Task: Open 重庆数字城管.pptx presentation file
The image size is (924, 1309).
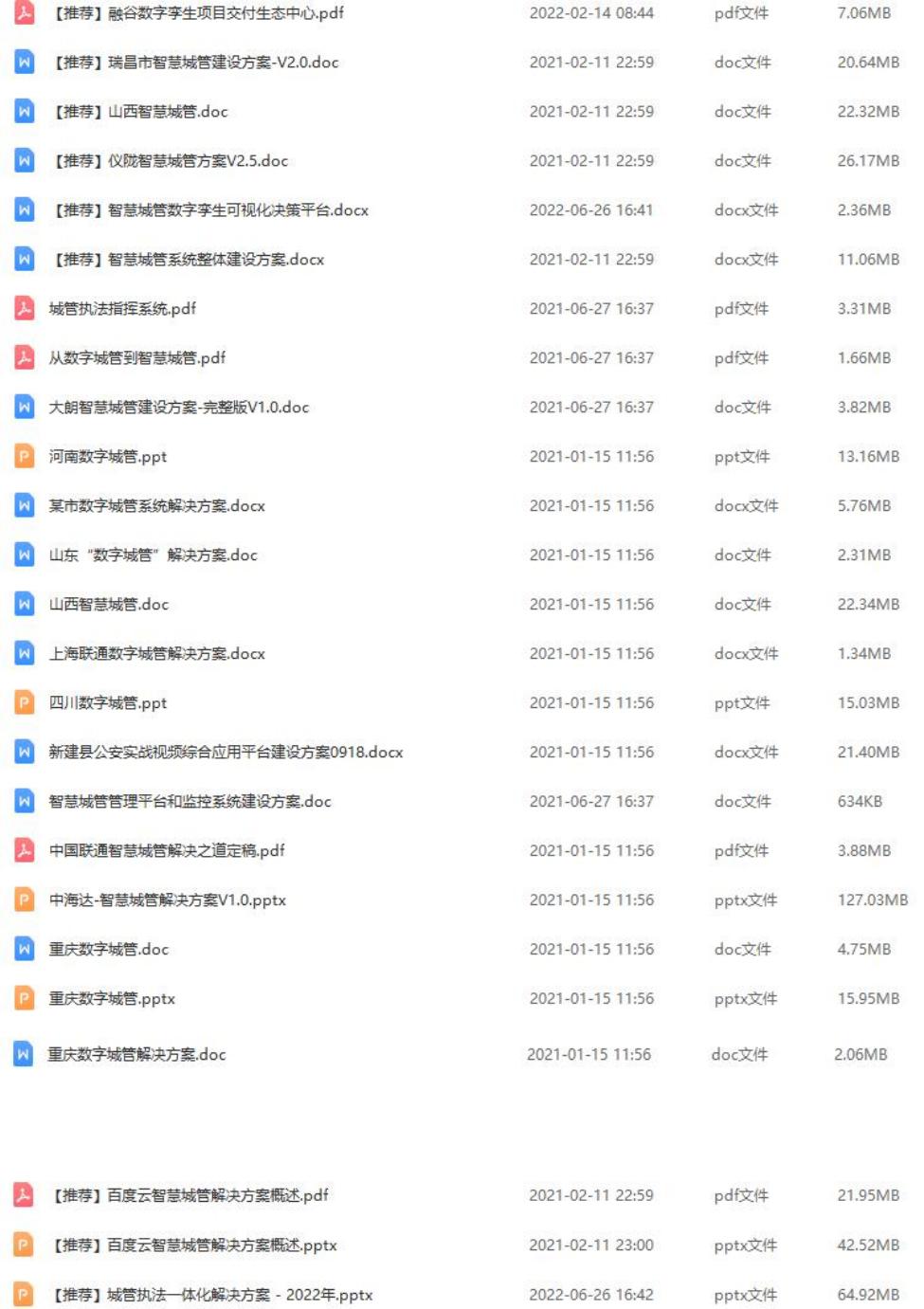Action: pyautogui.click(x=112, y=999)
